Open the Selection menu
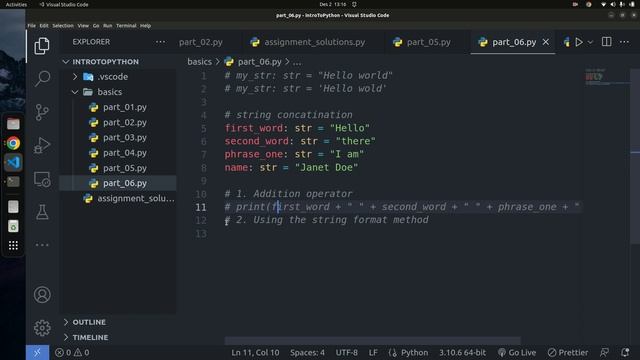640x360 pixels. pyautogui.click(x=63, y=25)
